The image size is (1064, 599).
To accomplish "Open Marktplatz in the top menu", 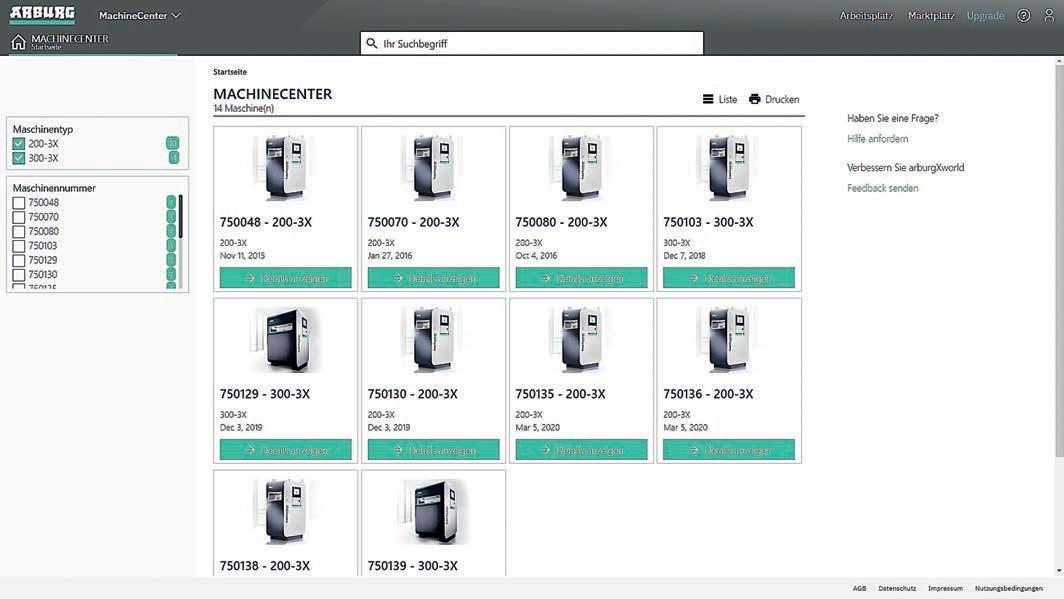I will tap(931, 16).
